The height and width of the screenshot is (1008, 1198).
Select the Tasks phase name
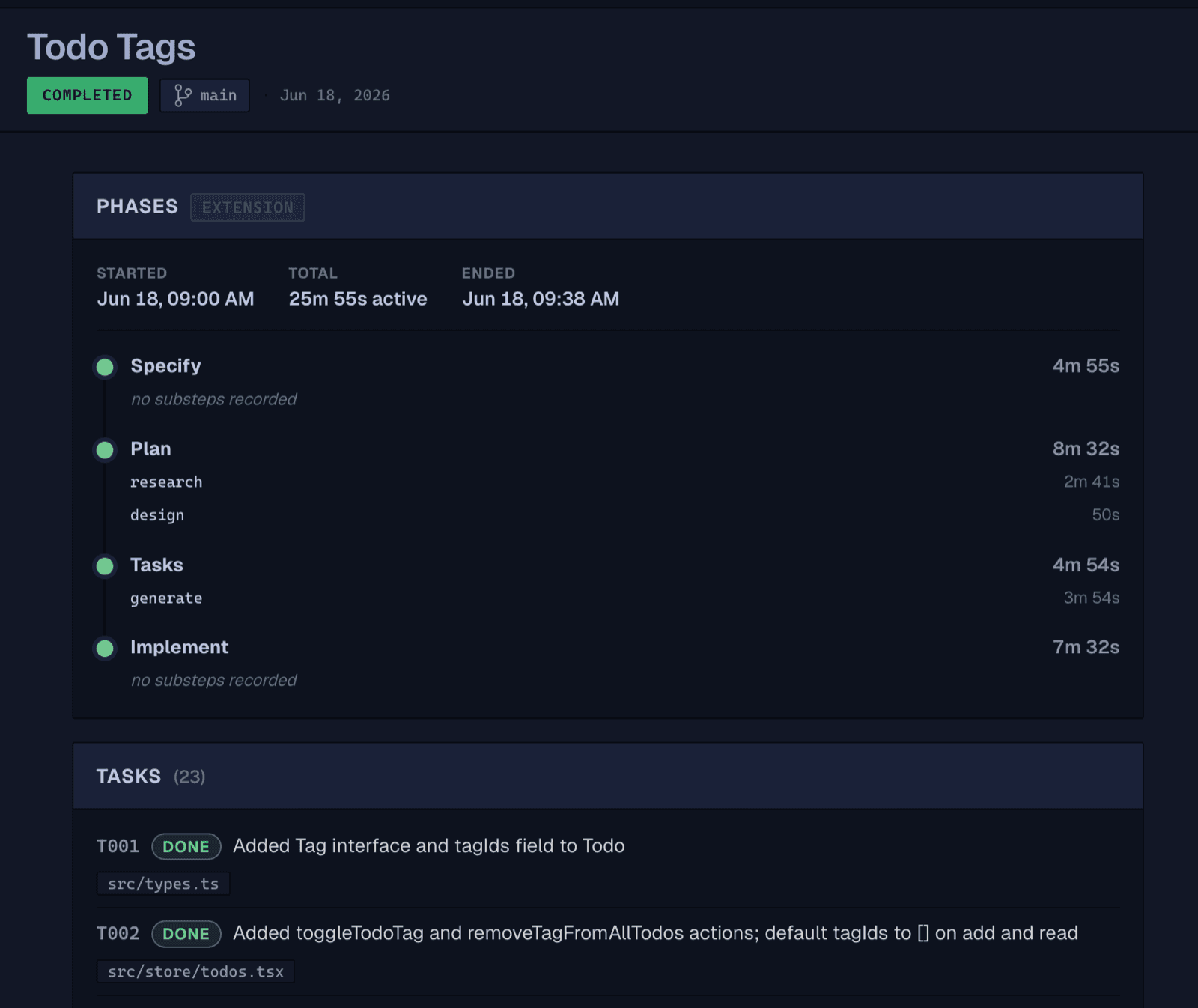point(156,565)
